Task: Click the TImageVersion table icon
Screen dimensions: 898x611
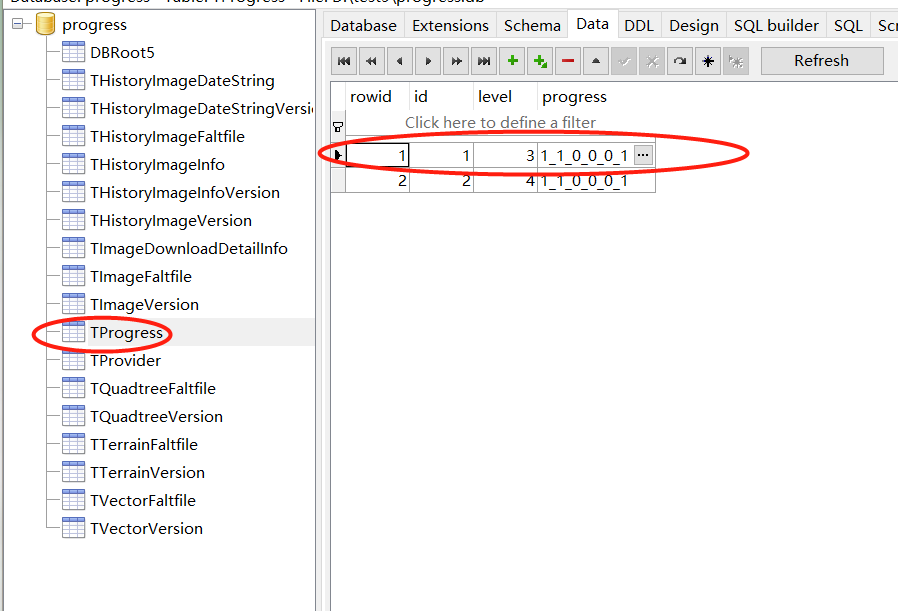Action: pyautogui.click(x=73, y=304)
